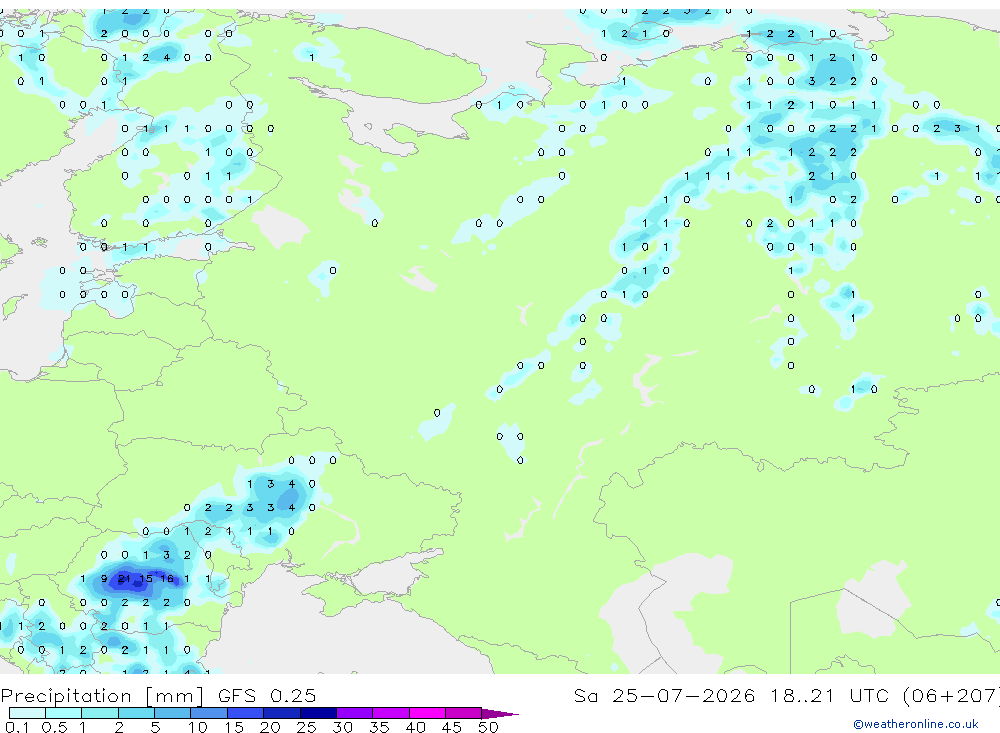Click the legend label '40'
The height and width of the screenshot is (733, 1000).
[x=415, y=727]
